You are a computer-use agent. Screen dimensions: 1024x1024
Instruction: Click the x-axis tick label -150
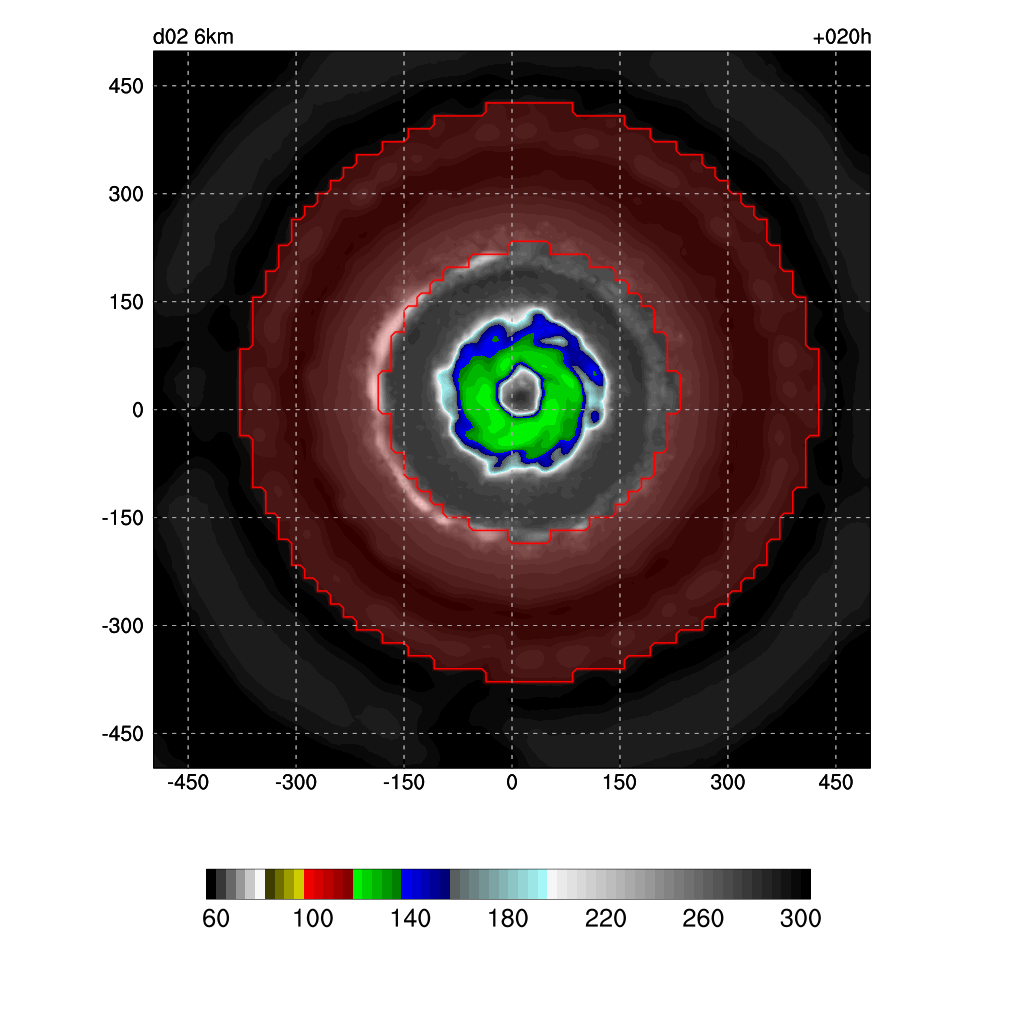pyautogui.click(x=404, y=782)
